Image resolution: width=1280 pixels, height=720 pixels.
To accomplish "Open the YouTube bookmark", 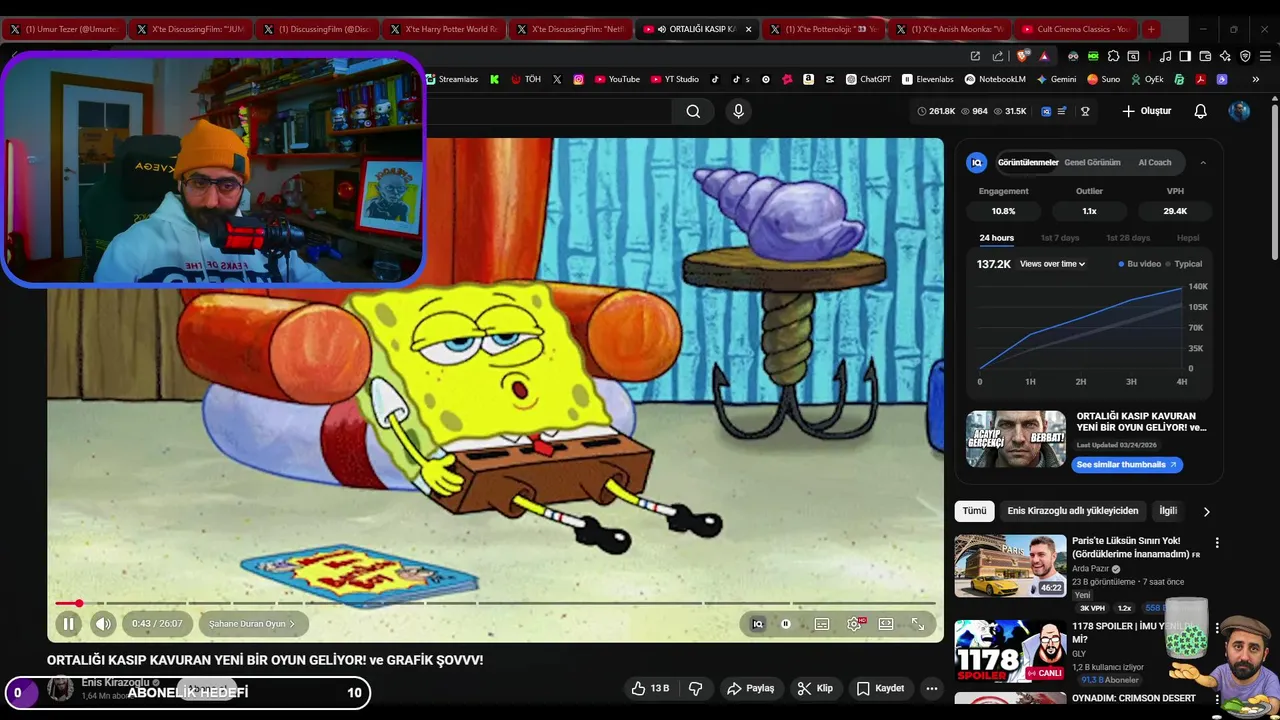I will tap(617, 79).
